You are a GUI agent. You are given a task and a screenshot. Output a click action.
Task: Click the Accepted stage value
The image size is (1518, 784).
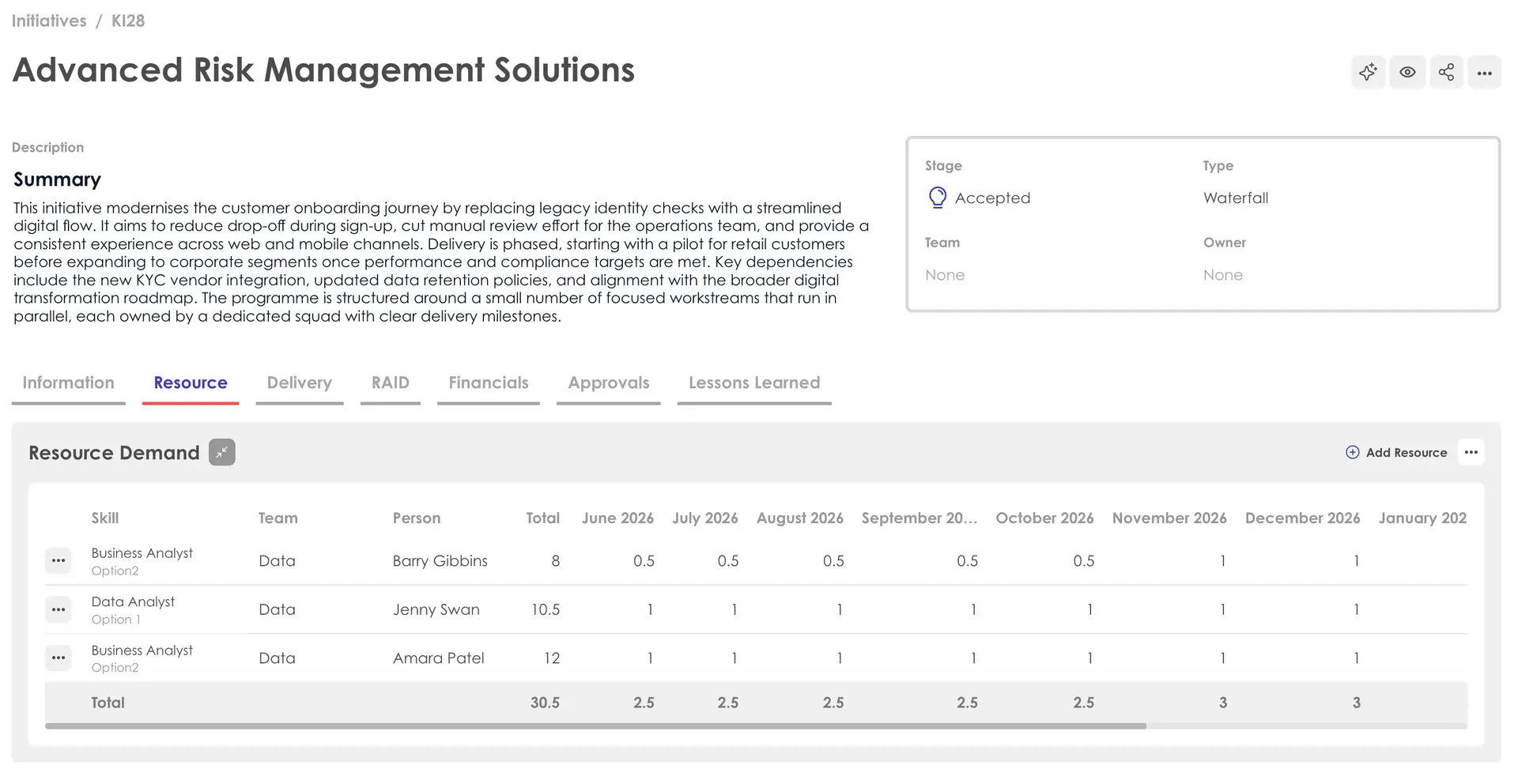tap(992, 198)
